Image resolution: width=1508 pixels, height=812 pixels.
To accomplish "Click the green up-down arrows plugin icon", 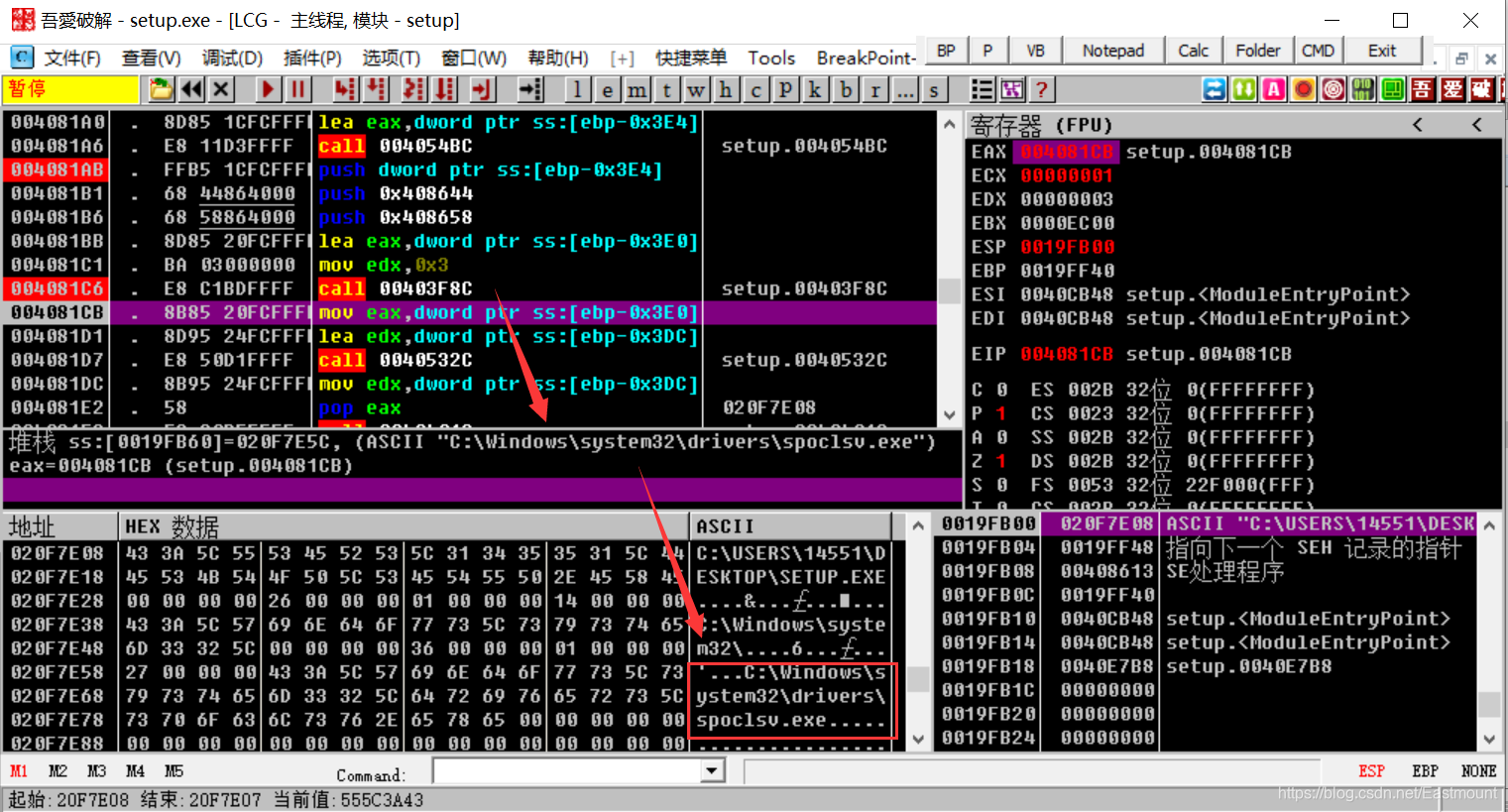I will [1244, 89].
